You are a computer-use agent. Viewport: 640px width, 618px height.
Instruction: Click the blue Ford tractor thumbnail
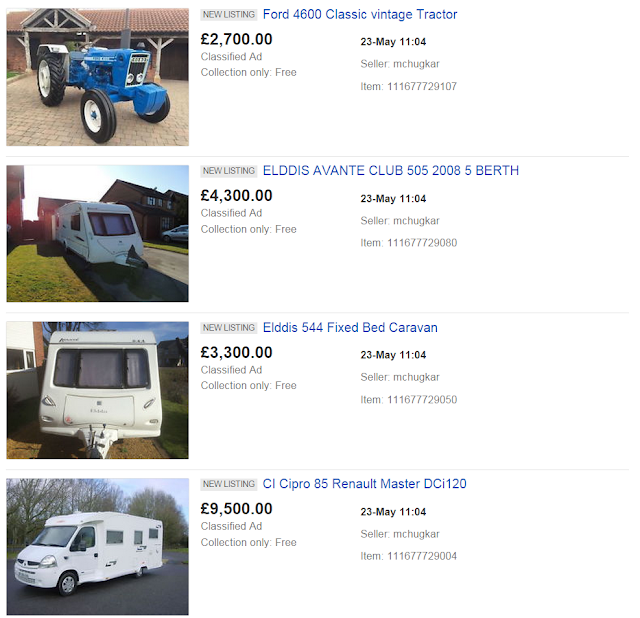pos(98,77)
